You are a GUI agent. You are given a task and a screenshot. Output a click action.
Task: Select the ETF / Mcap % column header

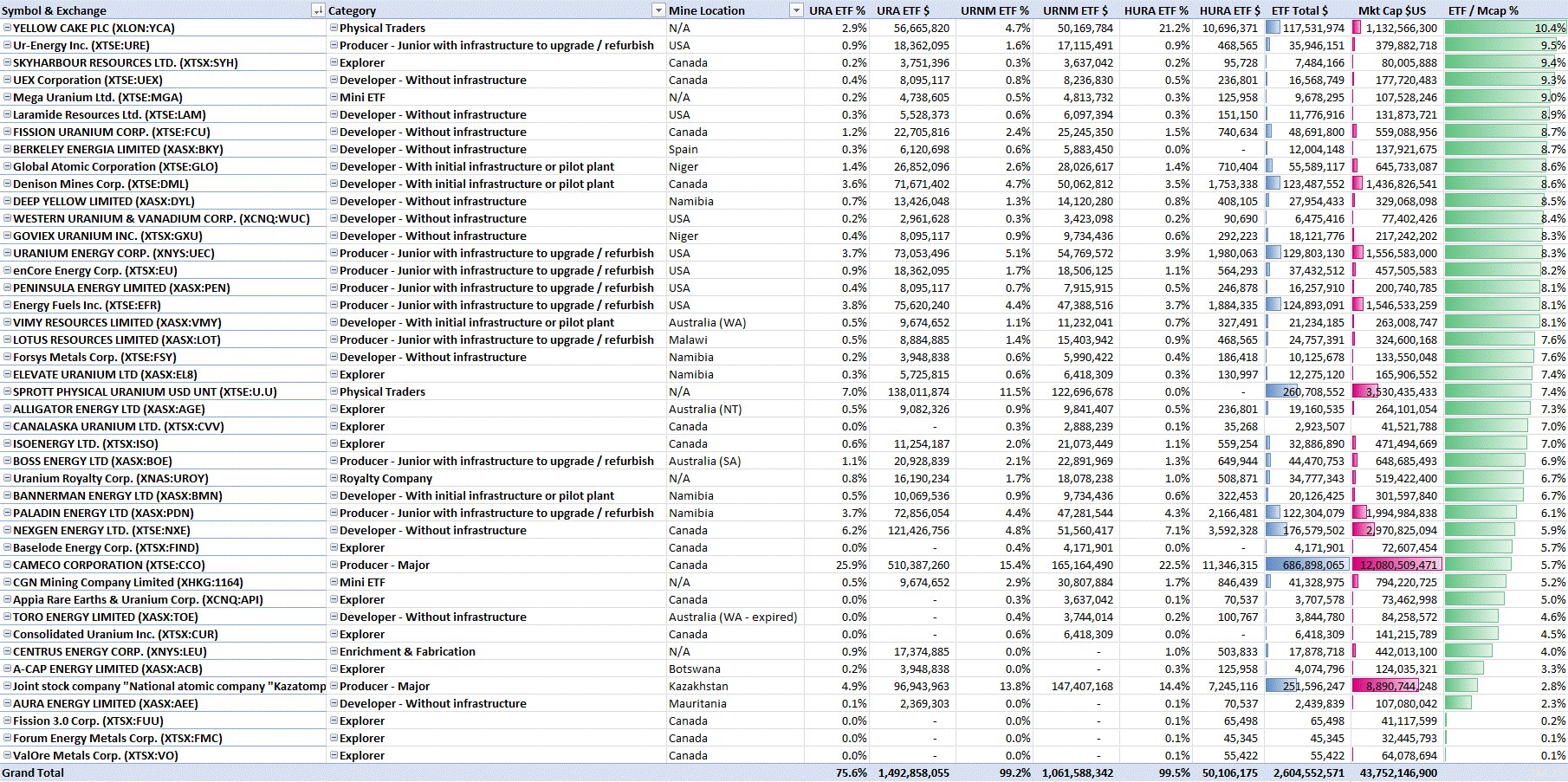point(1483,10)
